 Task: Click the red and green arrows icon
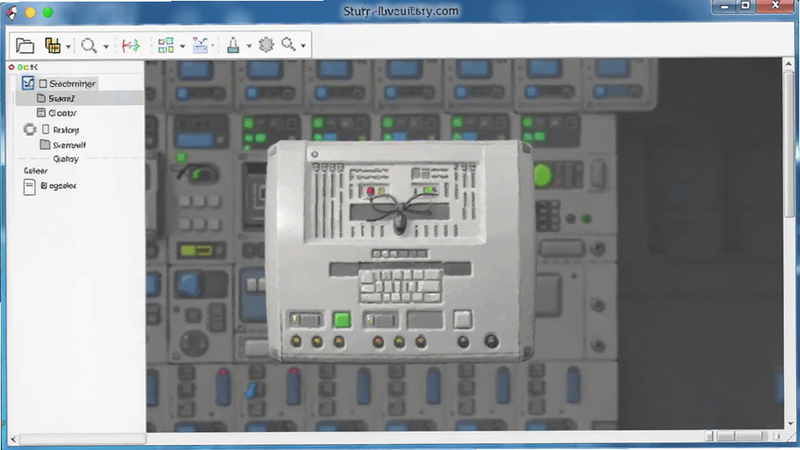[x=131, y=46]
